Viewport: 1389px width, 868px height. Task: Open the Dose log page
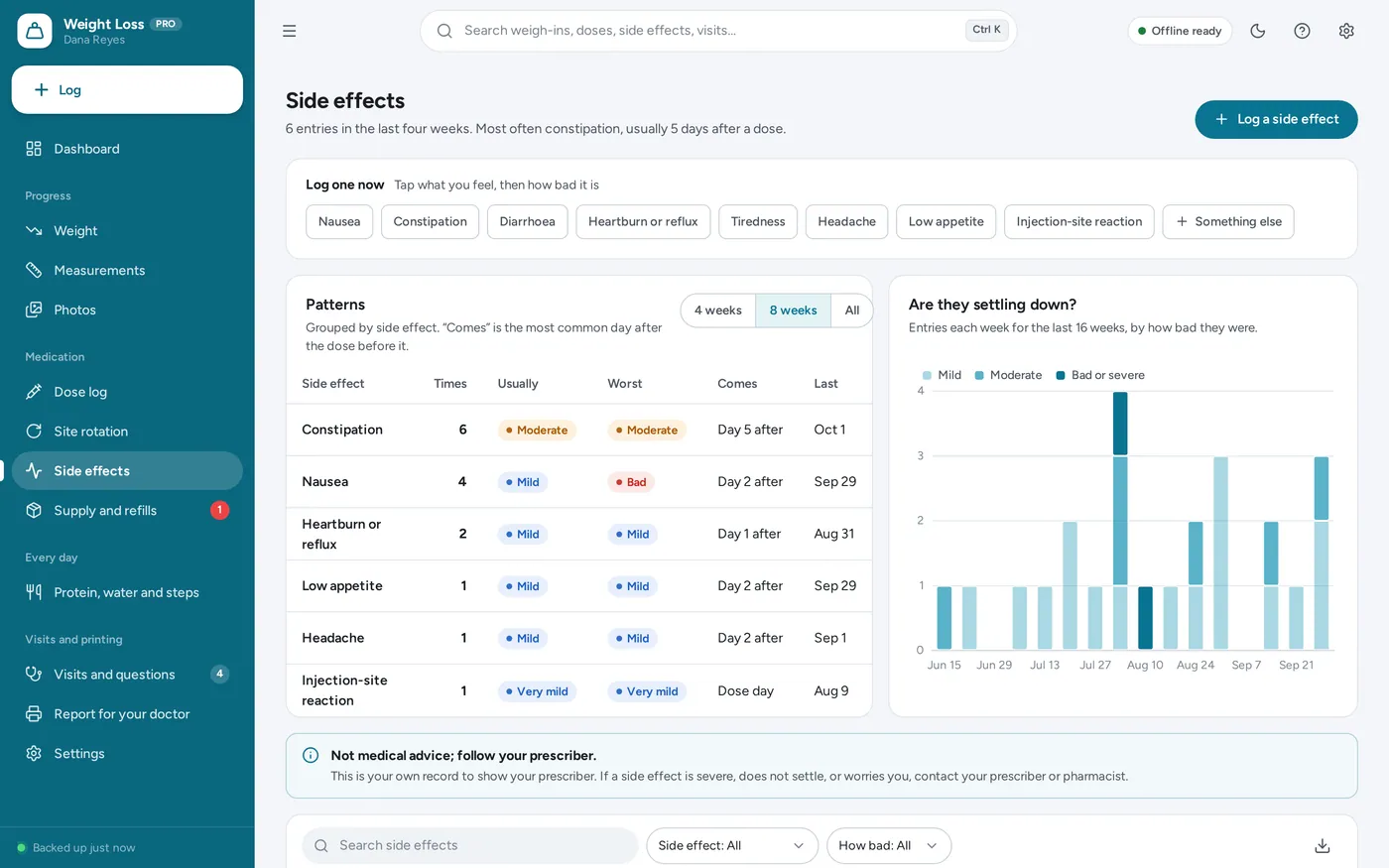click(127, 392)
